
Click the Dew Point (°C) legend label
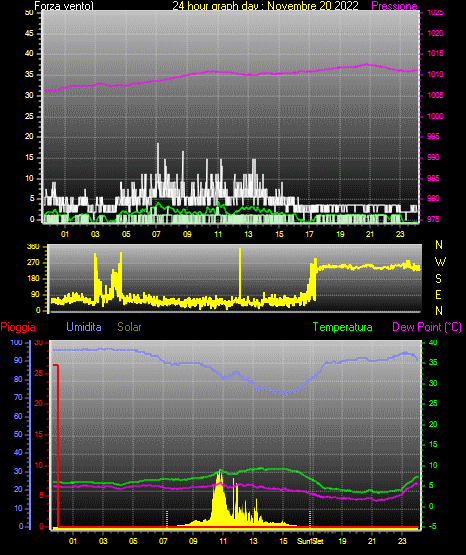(x=427, y=327)
